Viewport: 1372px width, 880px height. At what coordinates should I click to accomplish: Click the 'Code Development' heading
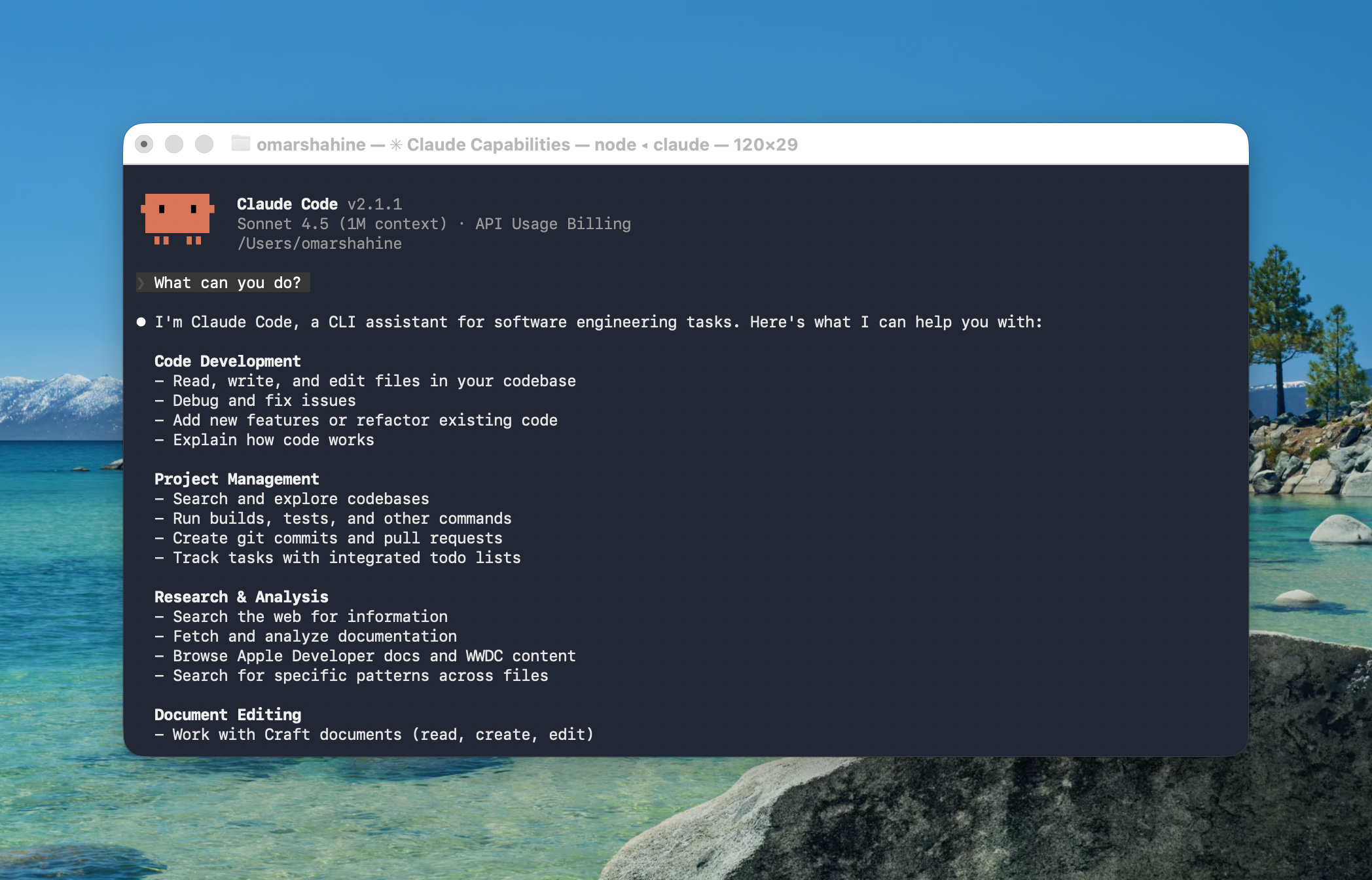tap(227, 361)
